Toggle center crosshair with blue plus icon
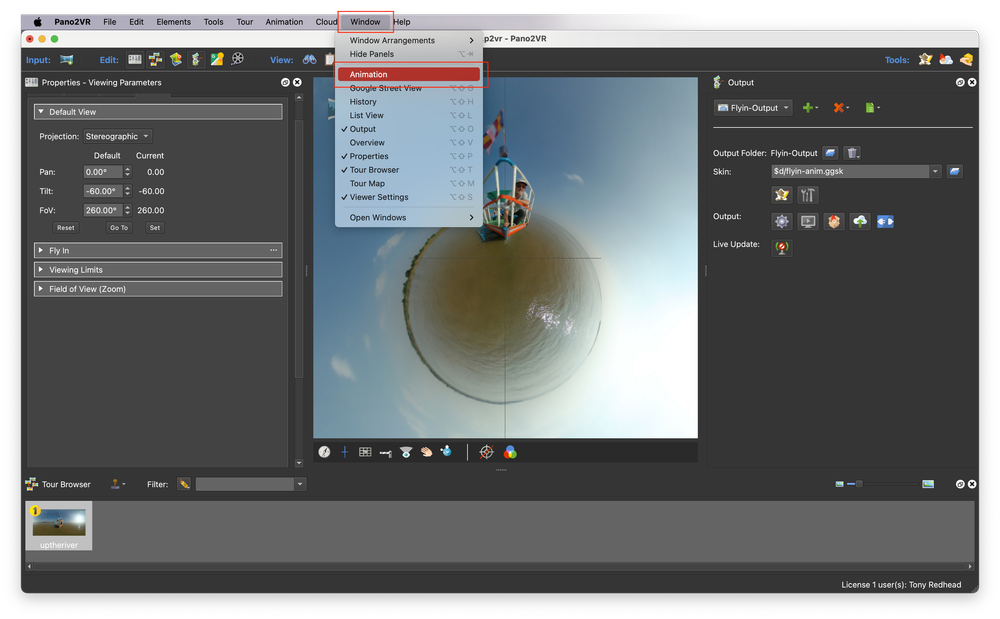Image resolution: width=1000 pixels, height=619 pixels. pos(344,452)
